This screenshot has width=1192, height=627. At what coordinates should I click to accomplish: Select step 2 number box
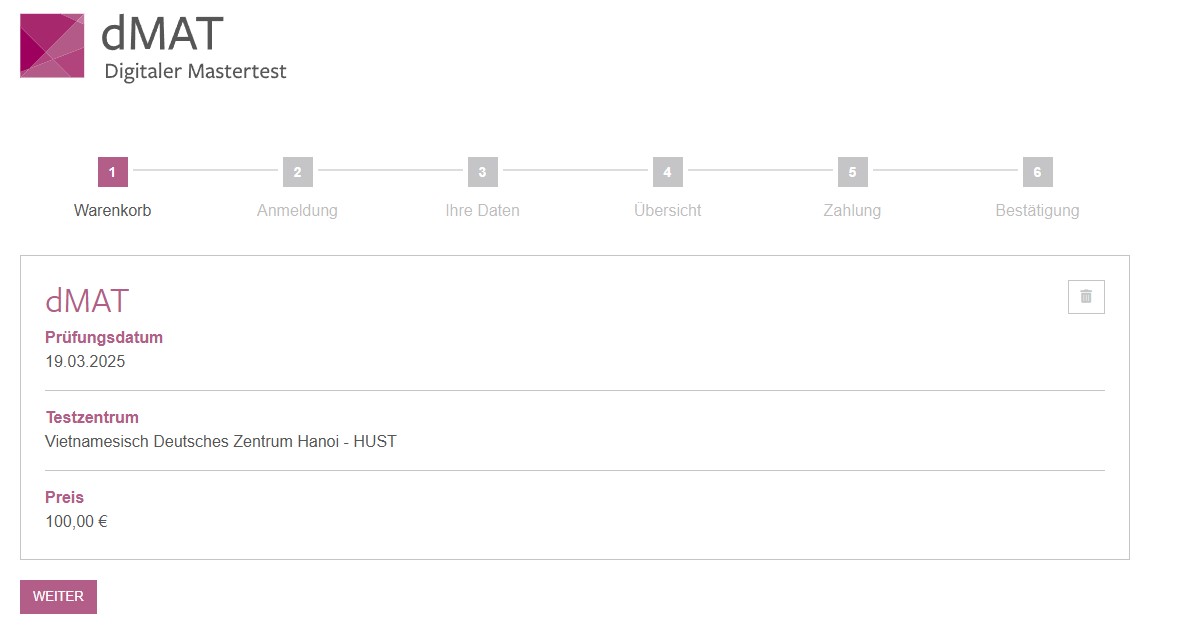point(297,172)
